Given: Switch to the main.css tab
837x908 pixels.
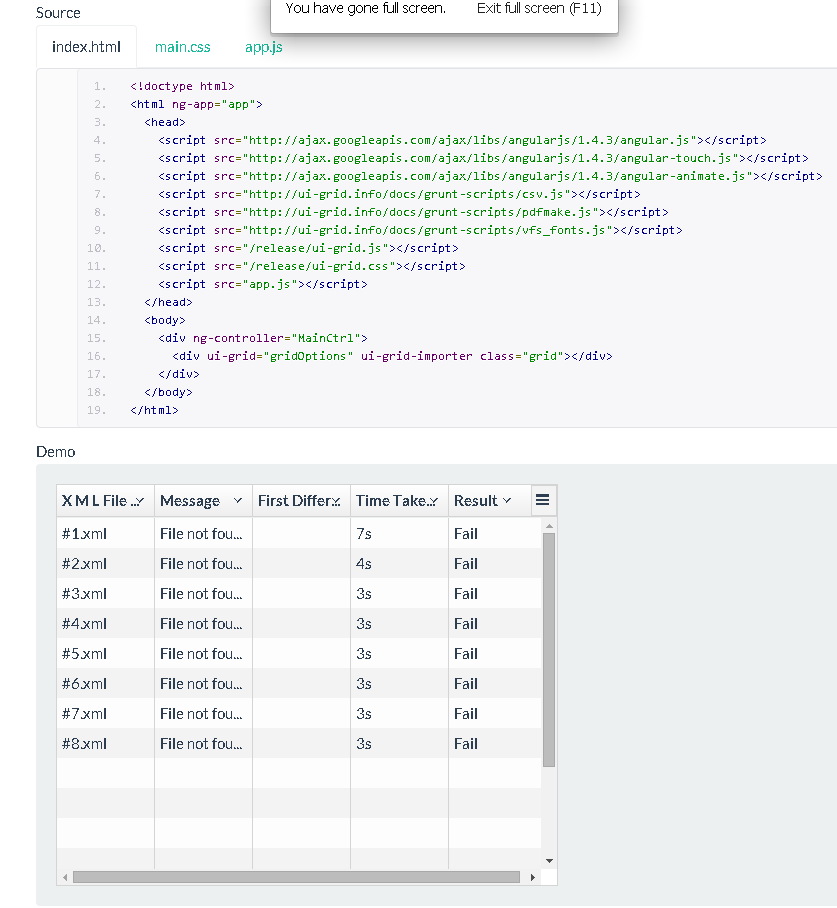Looking at the screenshot, I should [183, 47].
